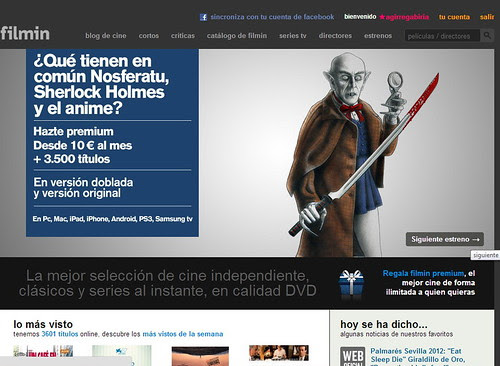The image size is (500, 366).
Task: Focus the películas / directores search field
Action: pos(442,36)
